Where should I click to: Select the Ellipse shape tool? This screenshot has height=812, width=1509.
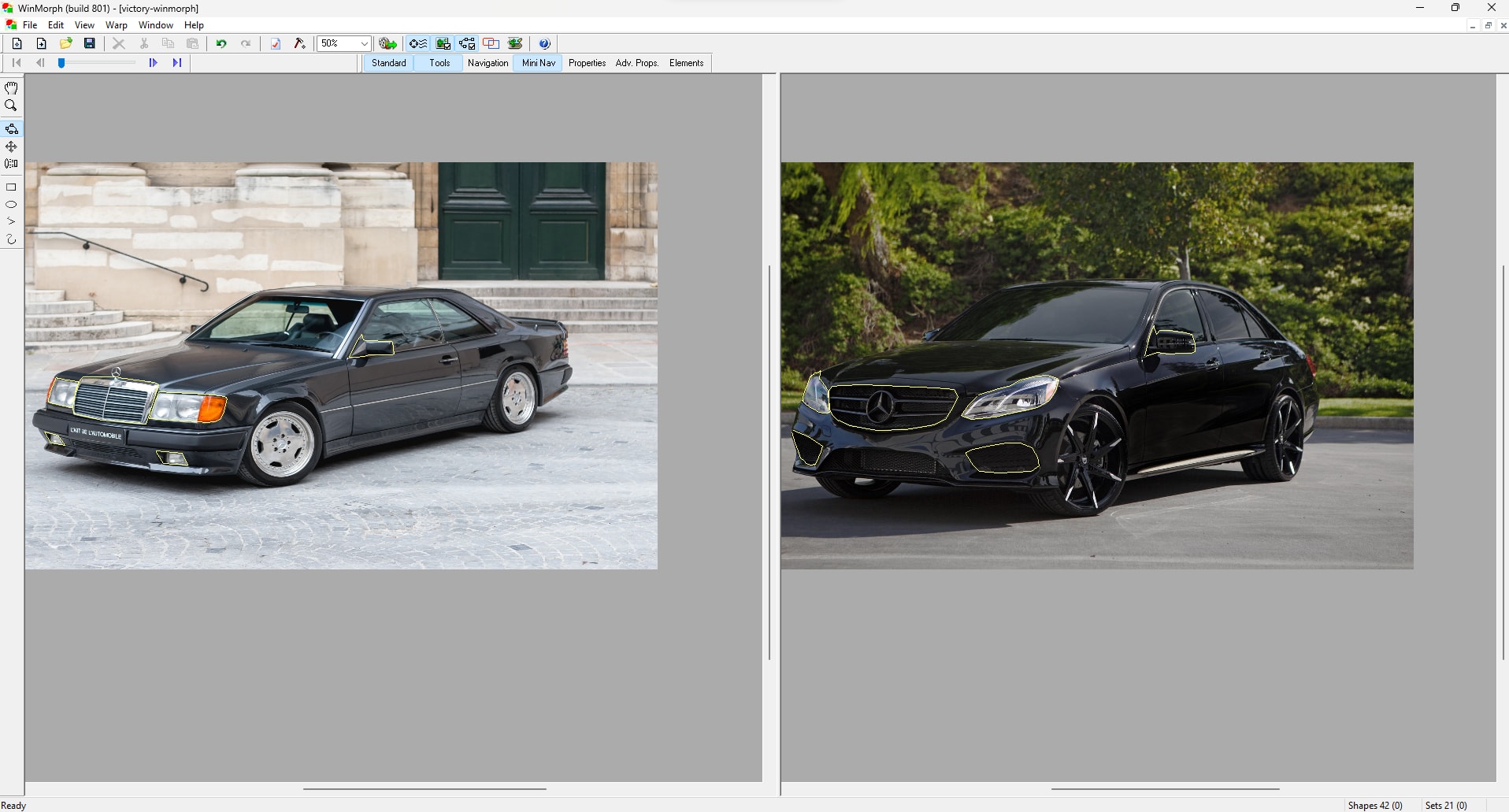click(x=11, y=205)
